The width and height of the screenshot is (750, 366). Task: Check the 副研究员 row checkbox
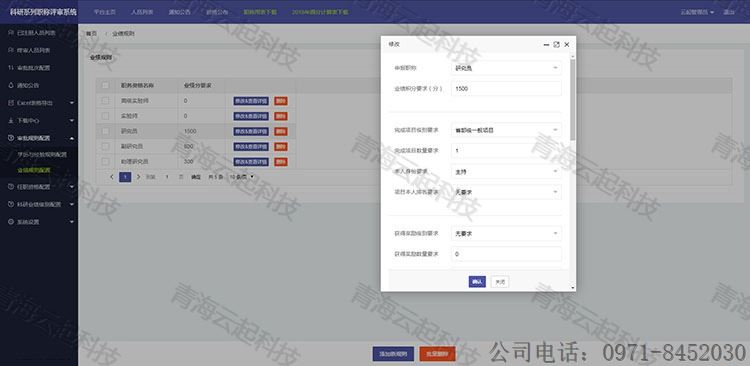pyautogui.click(x=105, y=146)
